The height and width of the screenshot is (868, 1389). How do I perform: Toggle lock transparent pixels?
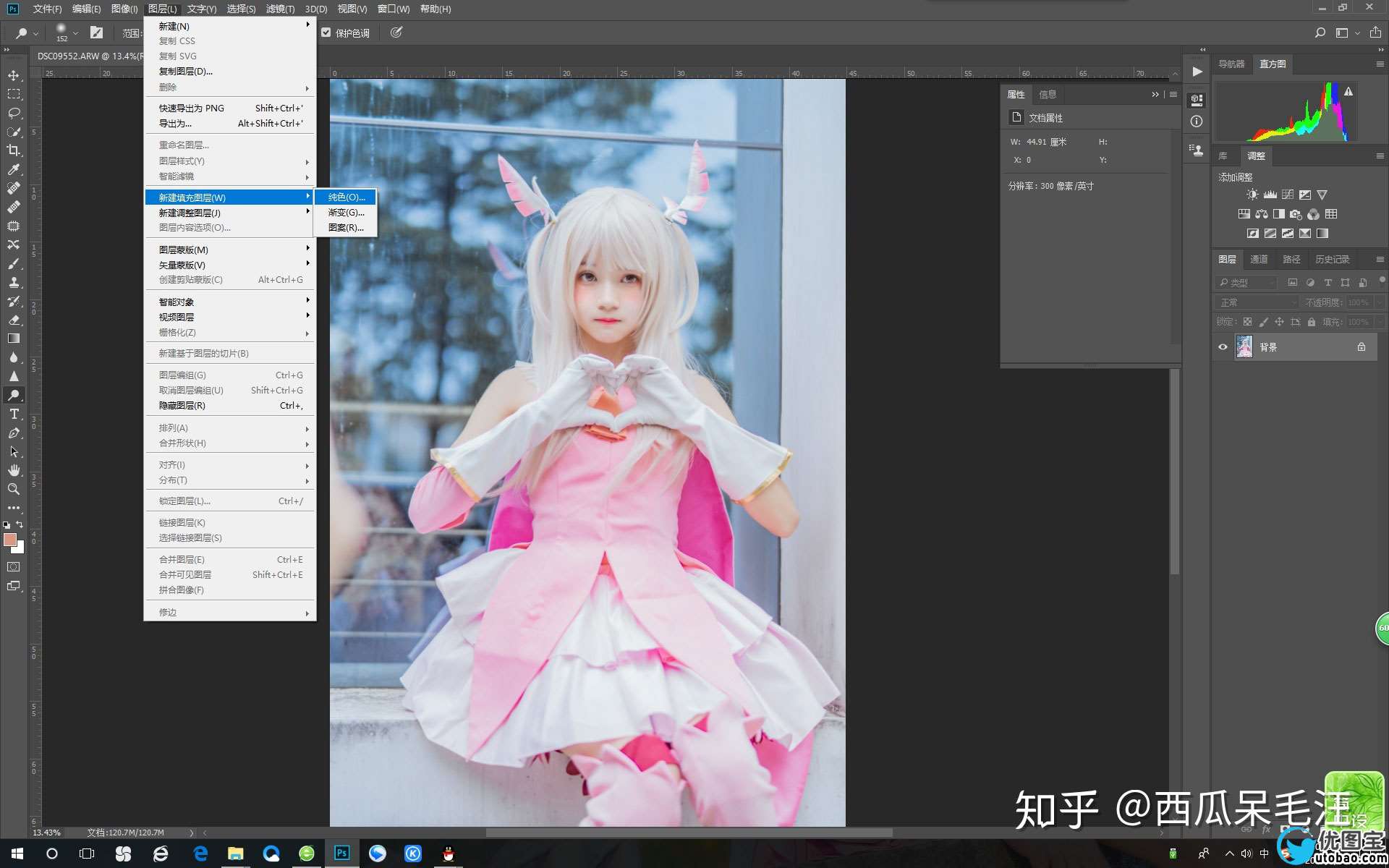click(1247, 322)
